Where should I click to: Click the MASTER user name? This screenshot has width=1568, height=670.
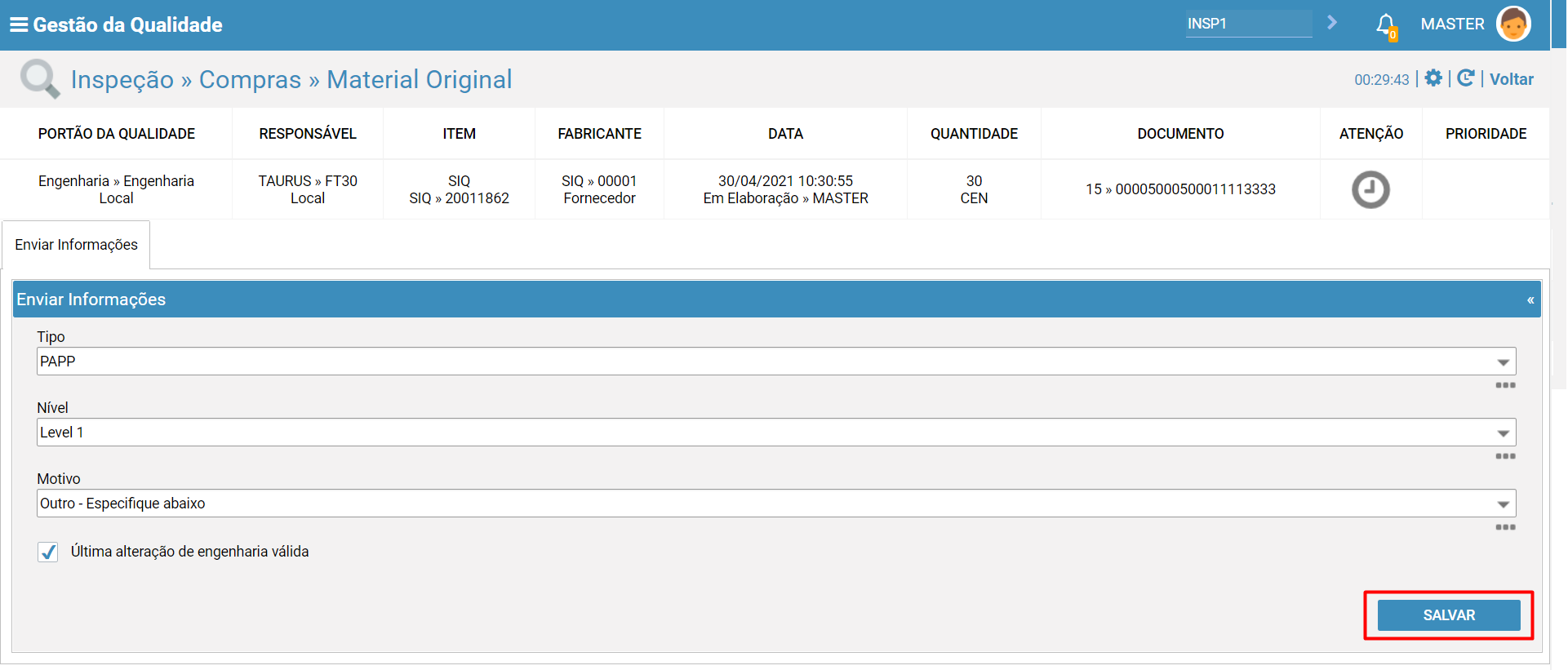point(1452,24)
